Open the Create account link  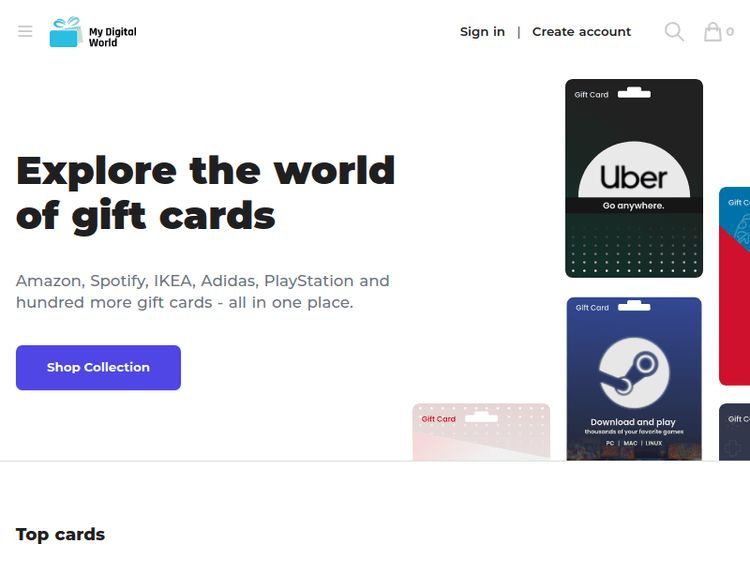[582, 32]
